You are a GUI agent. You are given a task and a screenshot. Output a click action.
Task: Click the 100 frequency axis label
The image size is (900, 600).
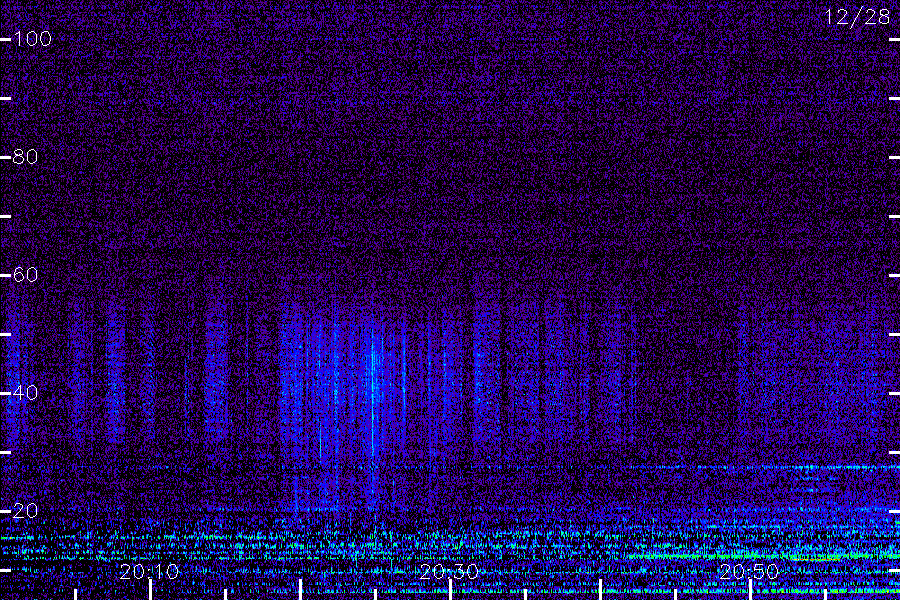click(32, 39)
